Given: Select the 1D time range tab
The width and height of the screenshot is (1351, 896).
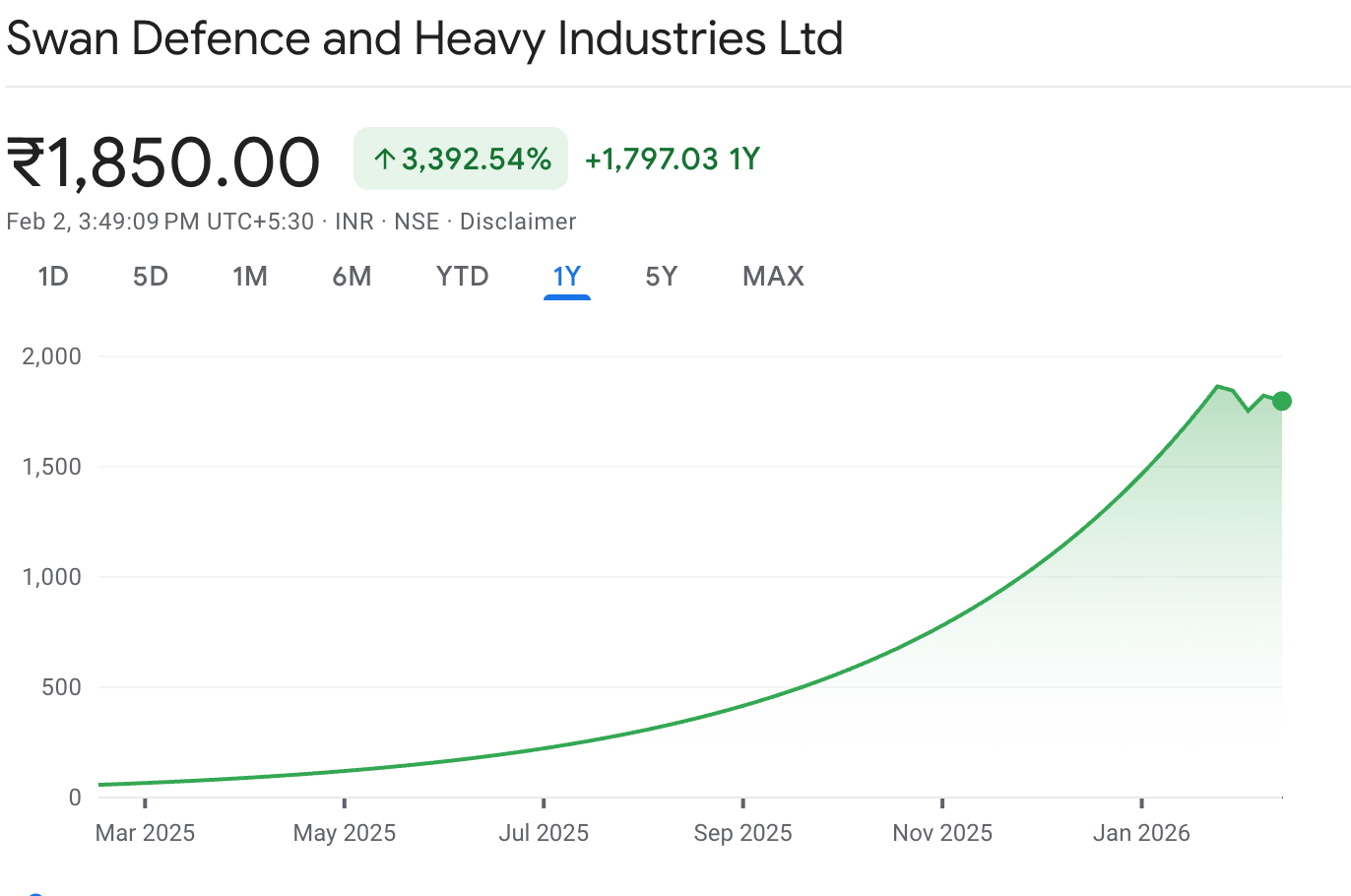Looking at the screenshot, I should [53, 277].
